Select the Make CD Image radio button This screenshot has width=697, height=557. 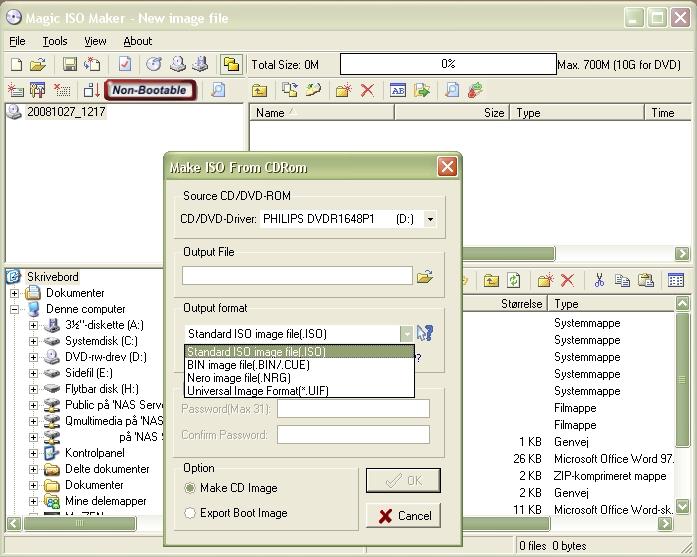(191, 488)
